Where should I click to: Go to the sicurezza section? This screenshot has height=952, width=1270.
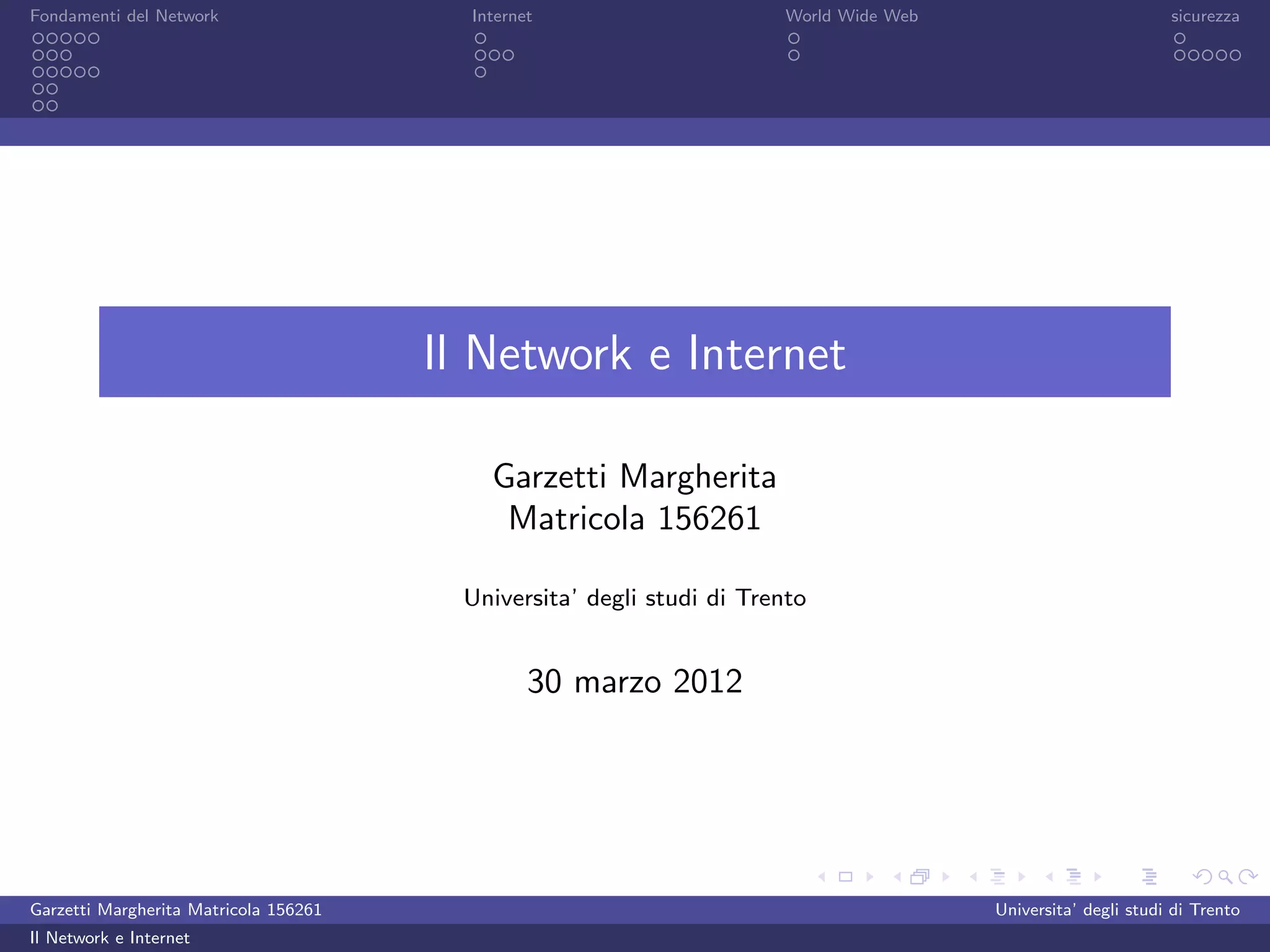click(x=1205, y=16)
